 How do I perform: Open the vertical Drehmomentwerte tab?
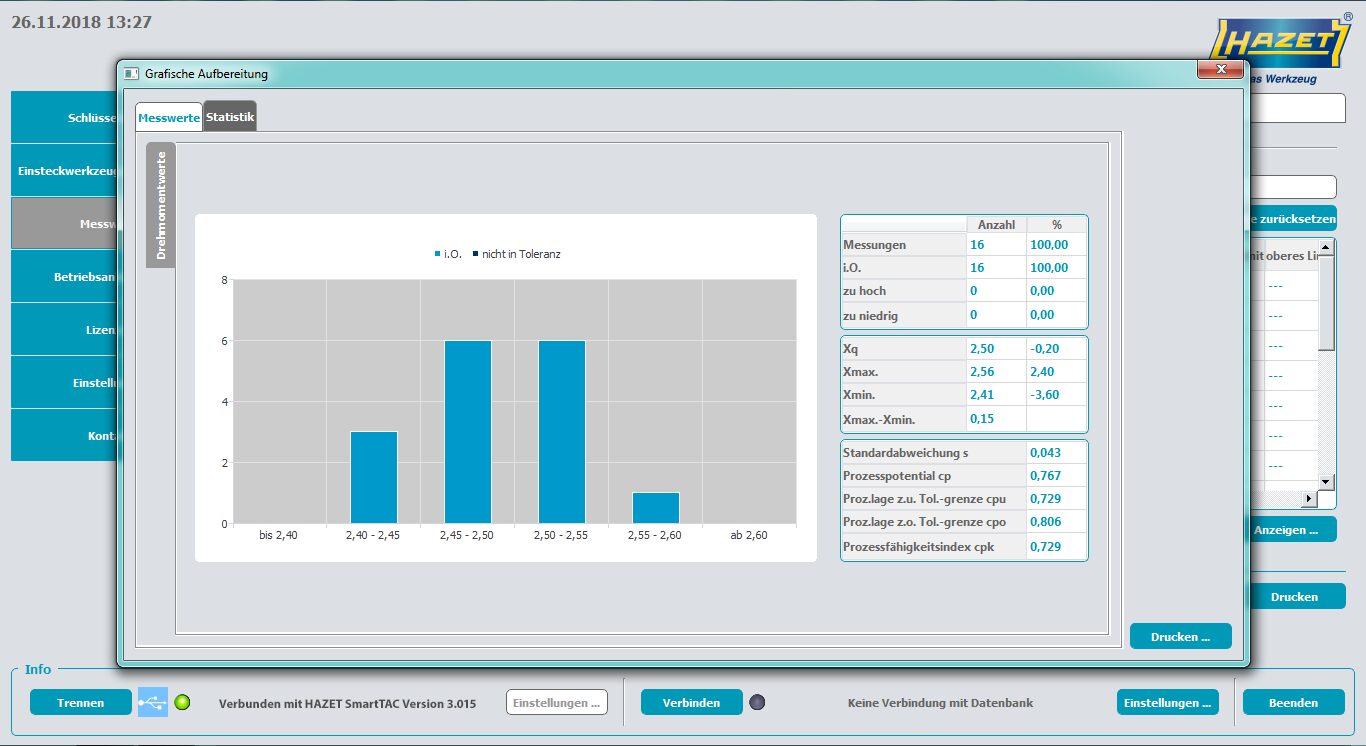161,205
